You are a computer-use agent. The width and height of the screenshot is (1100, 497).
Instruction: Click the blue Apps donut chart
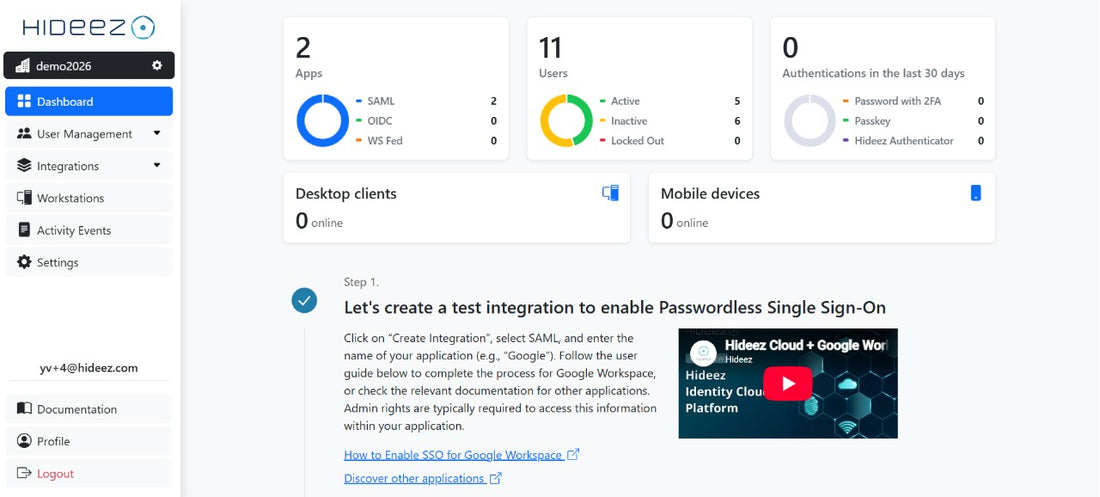pyautogui.click(x=323, y=121)
